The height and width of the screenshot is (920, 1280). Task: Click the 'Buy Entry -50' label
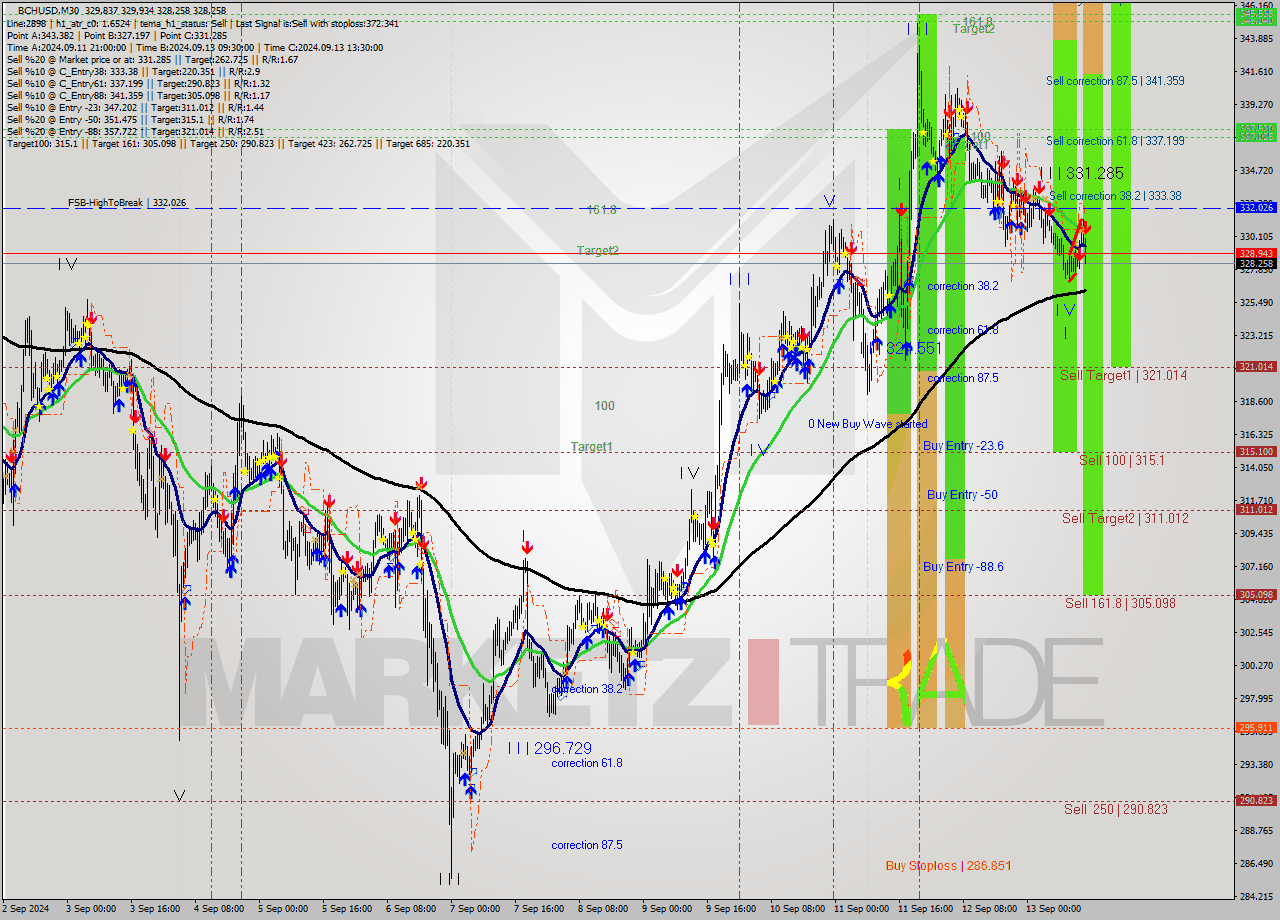coord(962,495)
